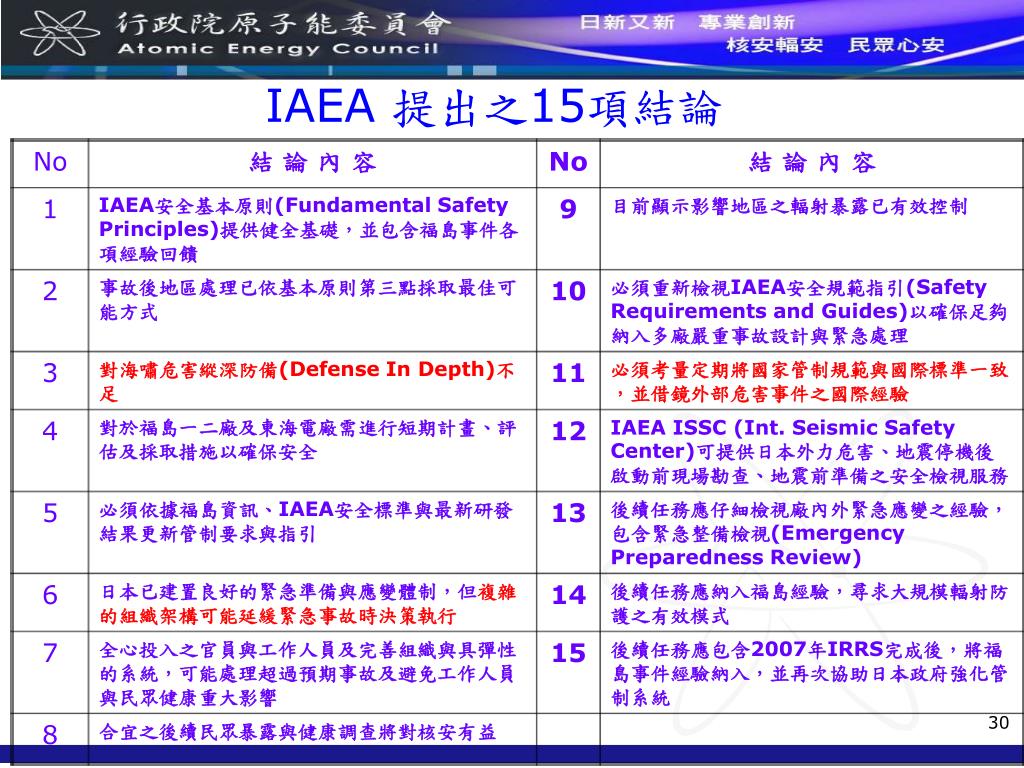Select the left 'No' column header
The height and width of the screenshot is (768, 1024).
click(x=50, y=162)
